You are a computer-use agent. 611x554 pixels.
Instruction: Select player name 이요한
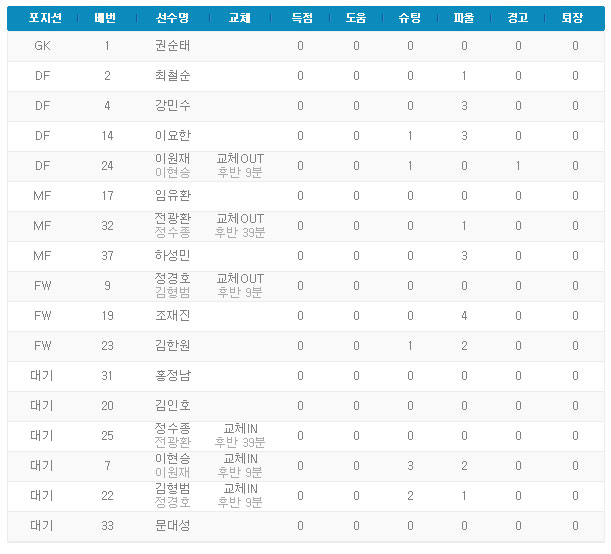click(172, 136)
